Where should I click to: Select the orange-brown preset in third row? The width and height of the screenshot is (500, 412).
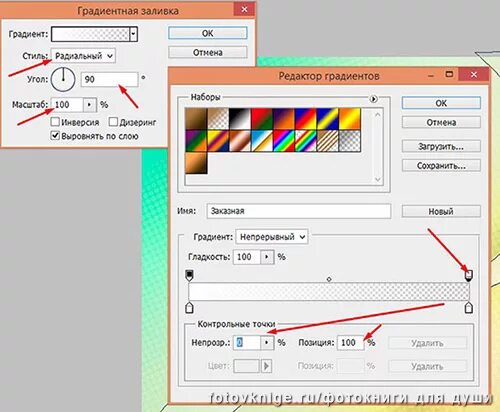coord(196,163)
